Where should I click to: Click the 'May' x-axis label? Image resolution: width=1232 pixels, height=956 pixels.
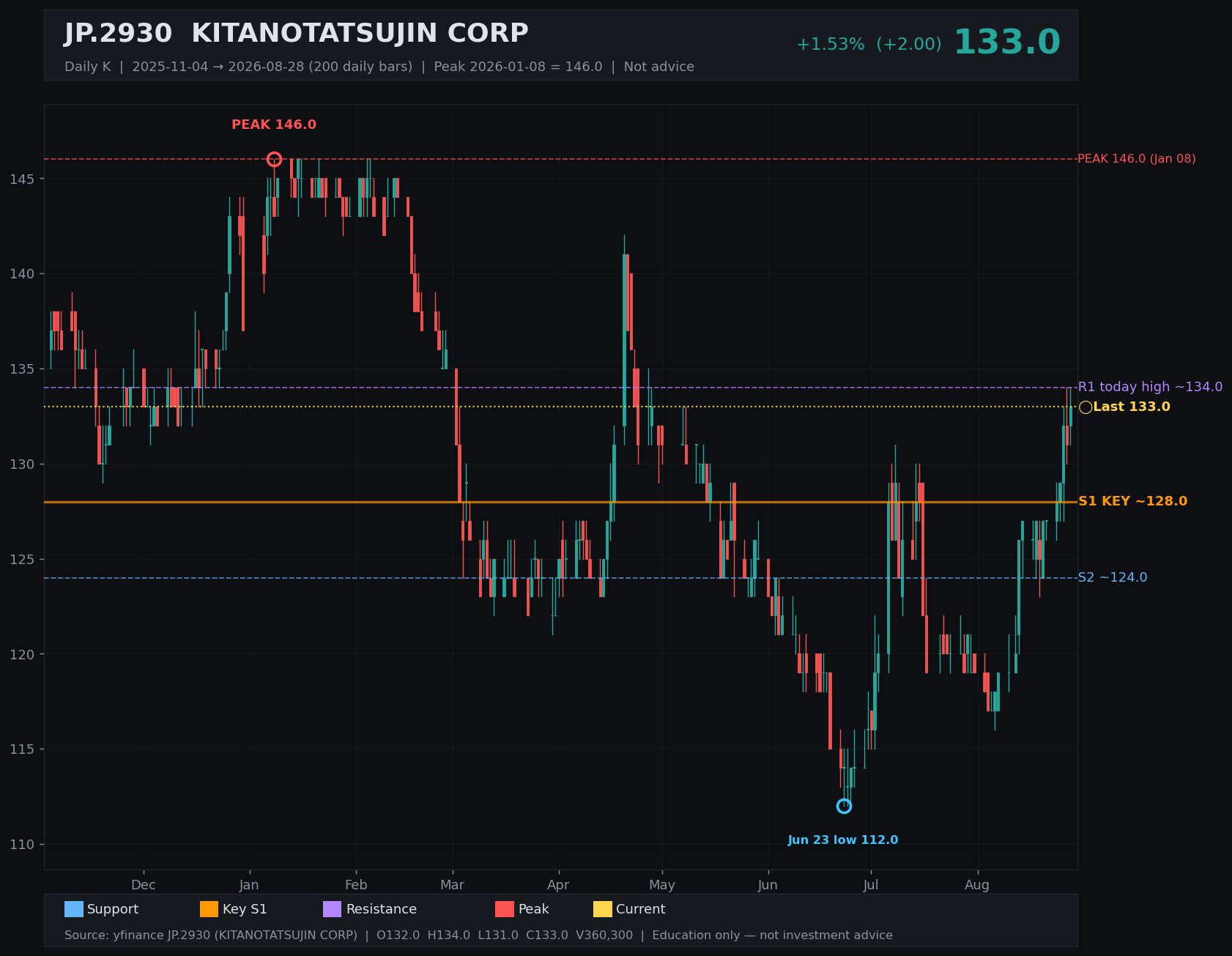(662, 885)
